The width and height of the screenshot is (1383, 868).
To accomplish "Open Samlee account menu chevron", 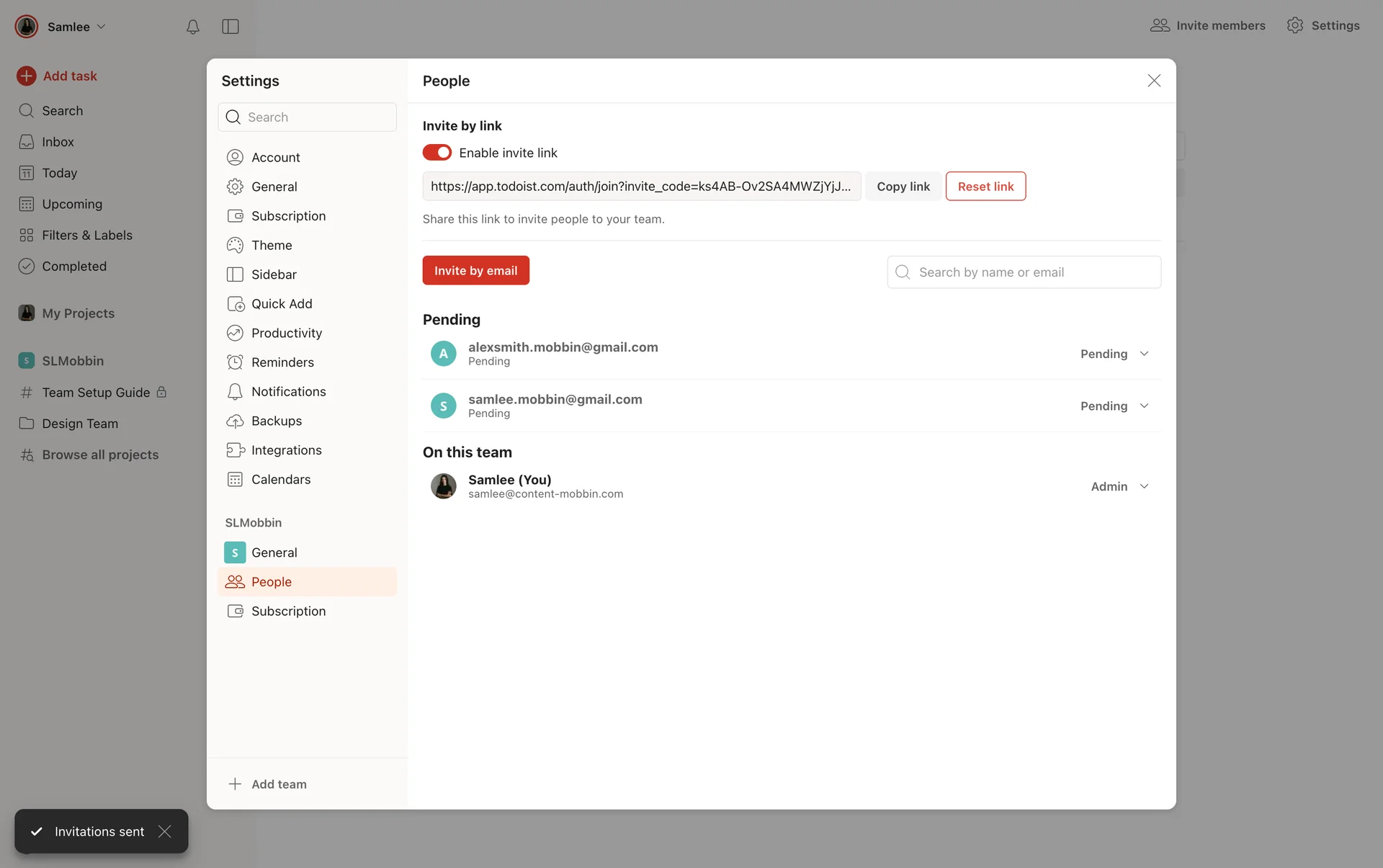I will (x=102, y=27).
